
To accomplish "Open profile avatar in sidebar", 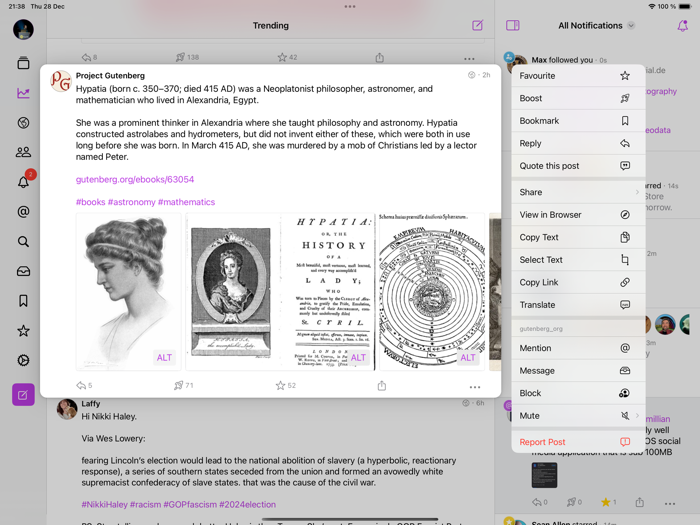I will 23,30.
